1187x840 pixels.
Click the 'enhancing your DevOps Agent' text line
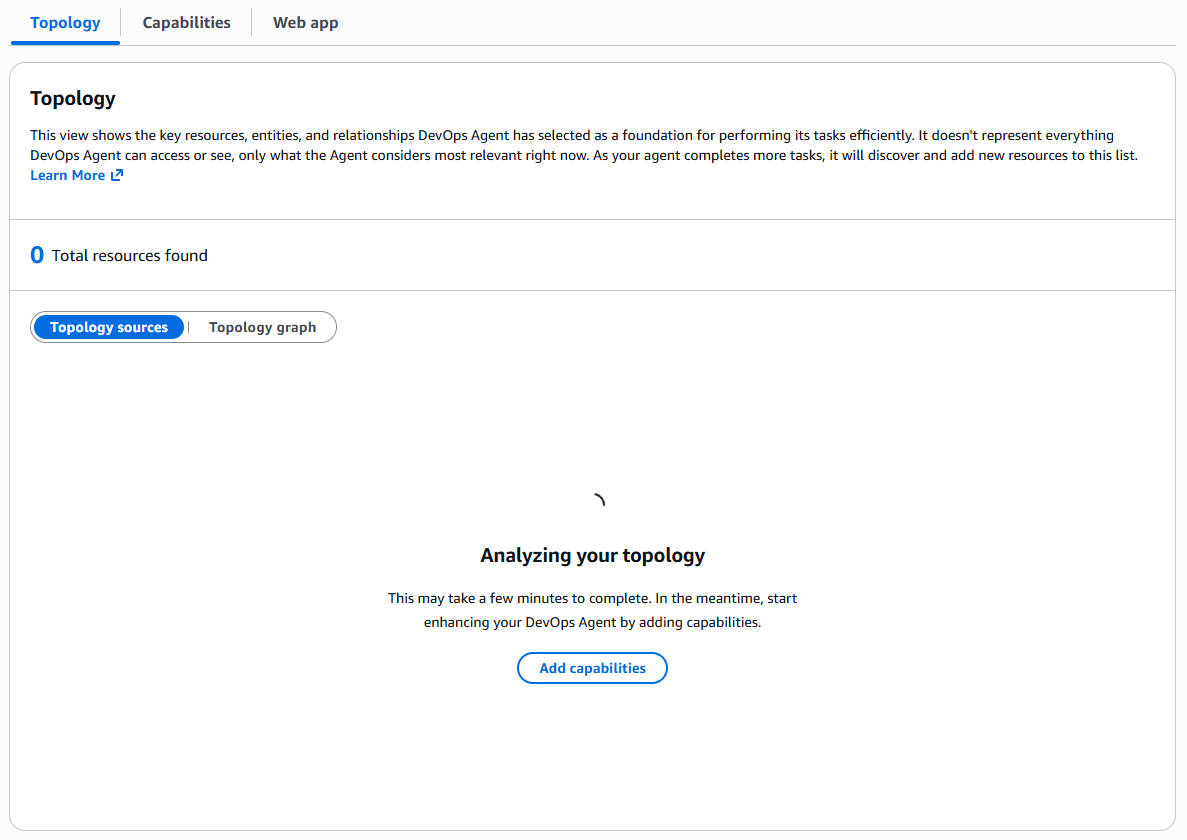pyautogui.click(x=592, y=622)
